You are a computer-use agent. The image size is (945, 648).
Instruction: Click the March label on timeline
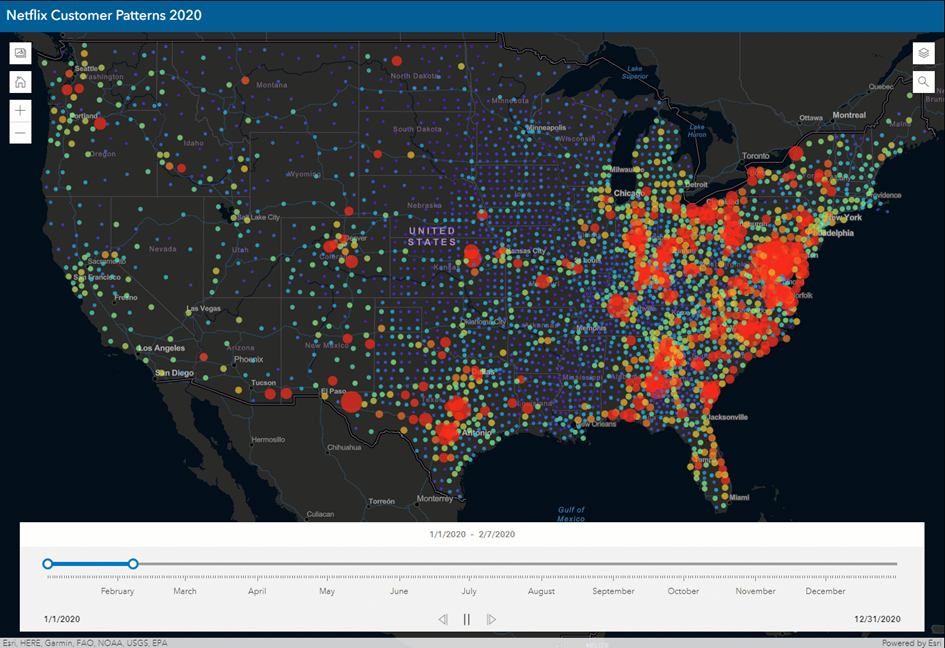click(x=185, y=591)
